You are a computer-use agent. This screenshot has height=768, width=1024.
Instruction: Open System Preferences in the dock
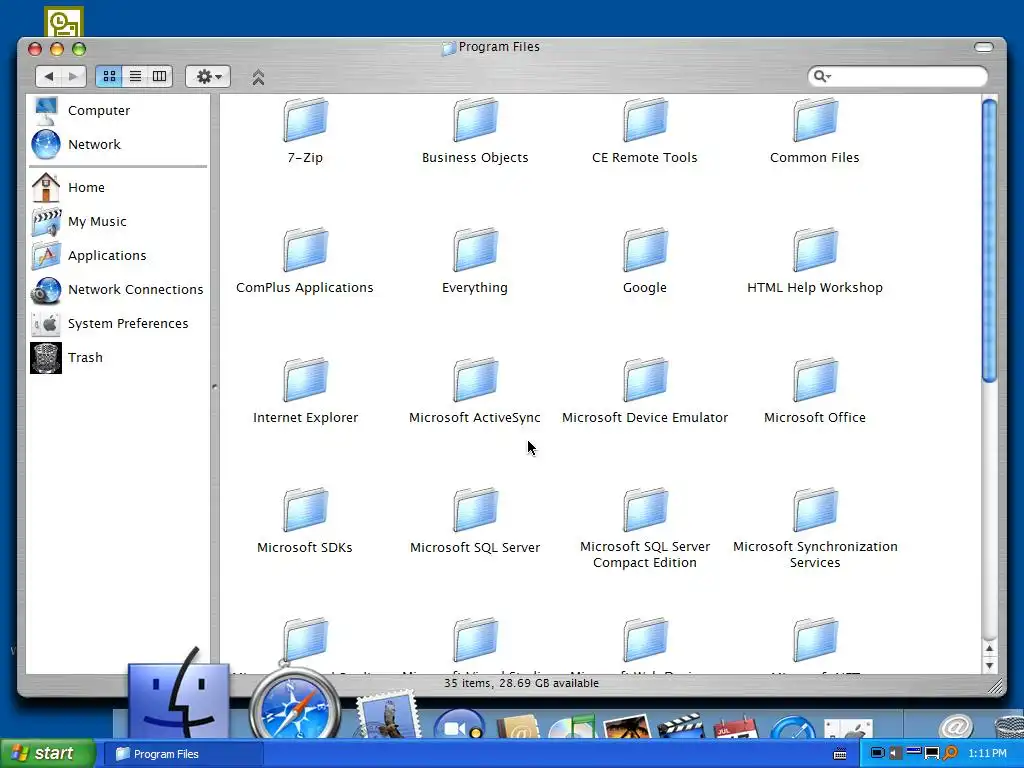pyautogui.click(x=848, y=728)
